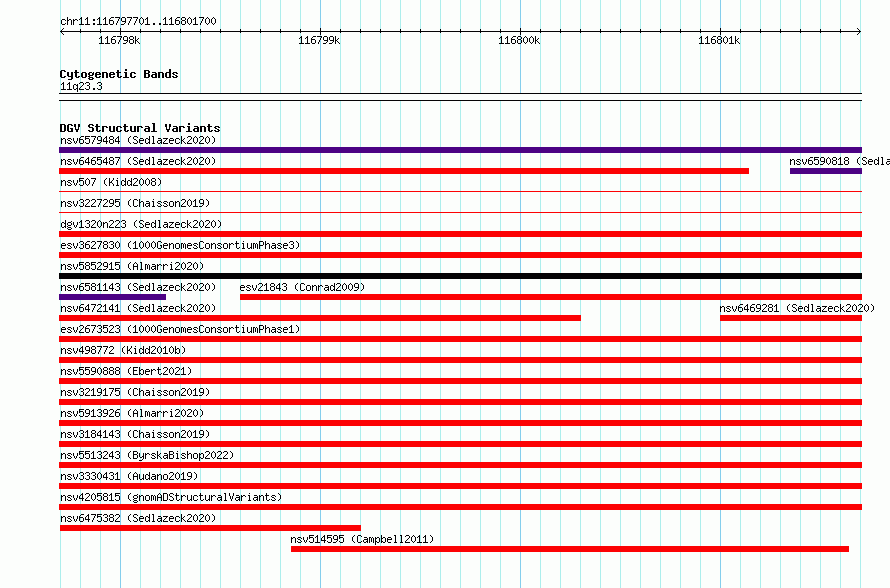Open nsv3219175 (Chaisson2019) label

click(x=135, y=392)
